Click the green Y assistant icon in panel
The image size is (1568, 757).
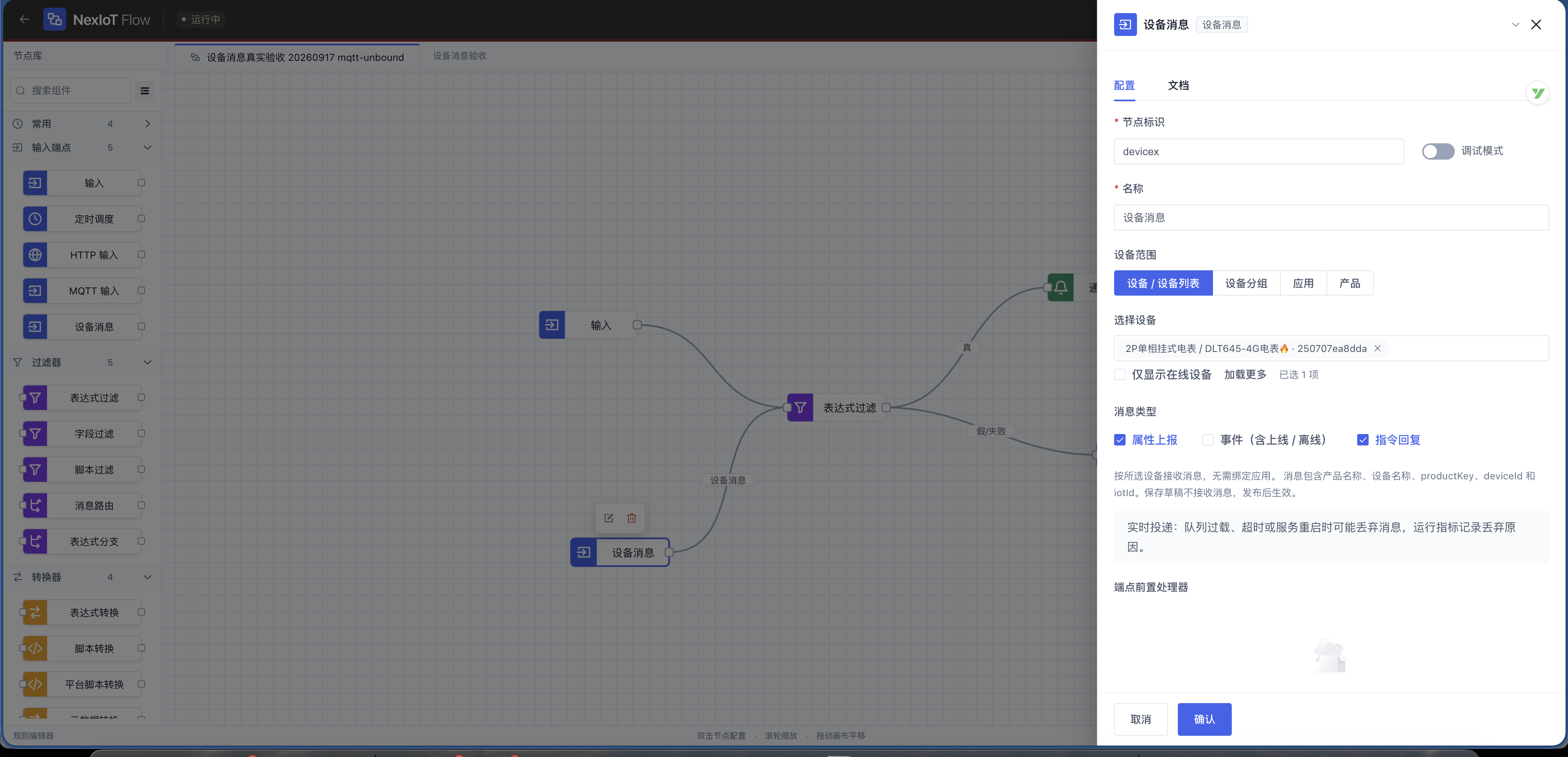pyautogui.click(x=1538, y=93)
